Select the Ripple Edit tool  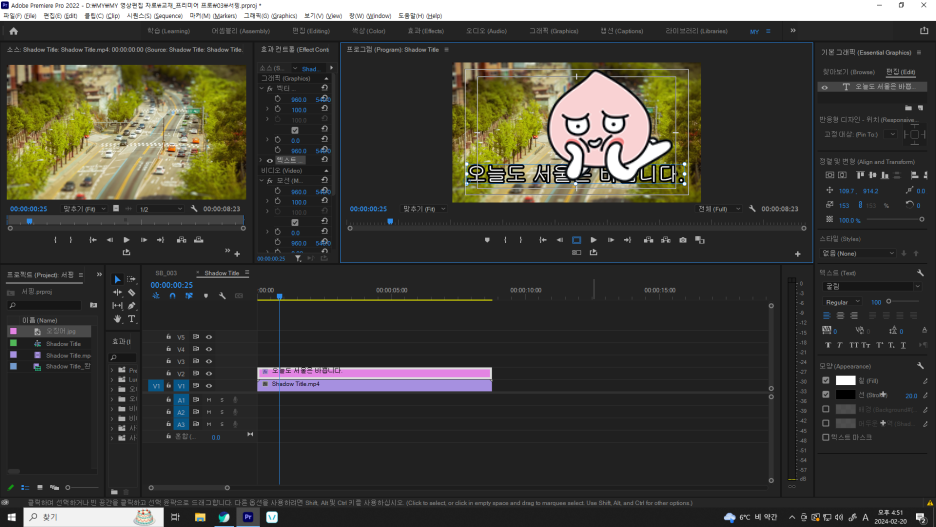coord(117,292)
